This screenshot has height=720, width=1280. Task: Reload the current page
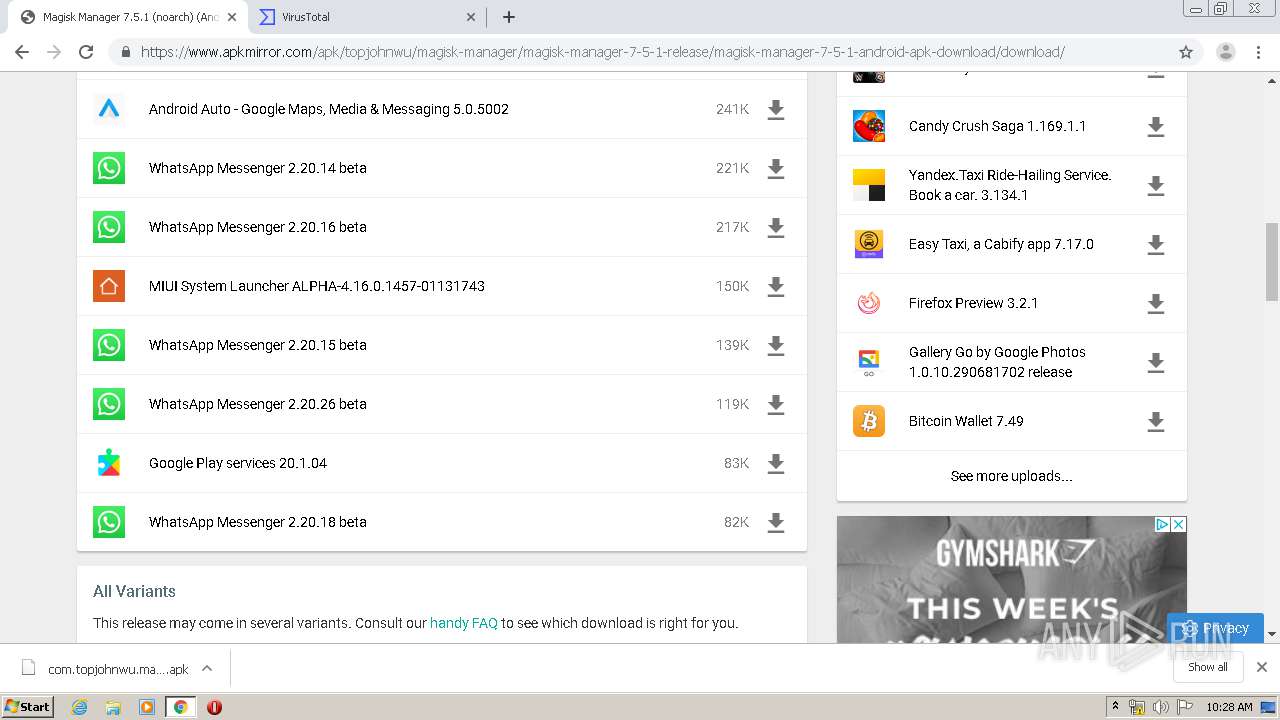(x=86, y=52)
